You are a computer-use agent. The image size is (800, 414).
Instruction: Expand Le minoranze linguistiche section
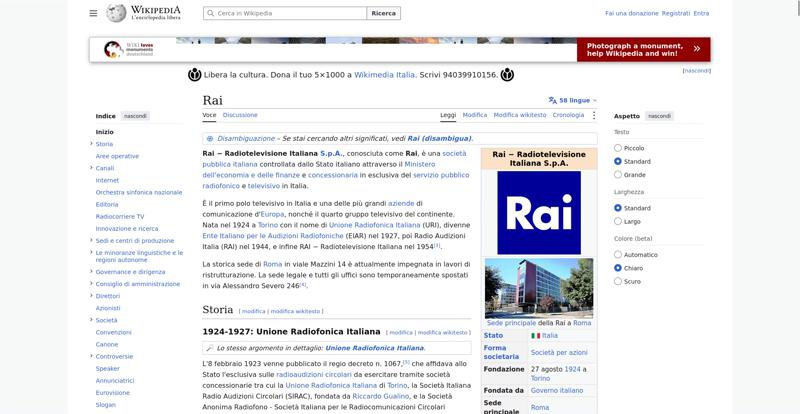(91, 253)
